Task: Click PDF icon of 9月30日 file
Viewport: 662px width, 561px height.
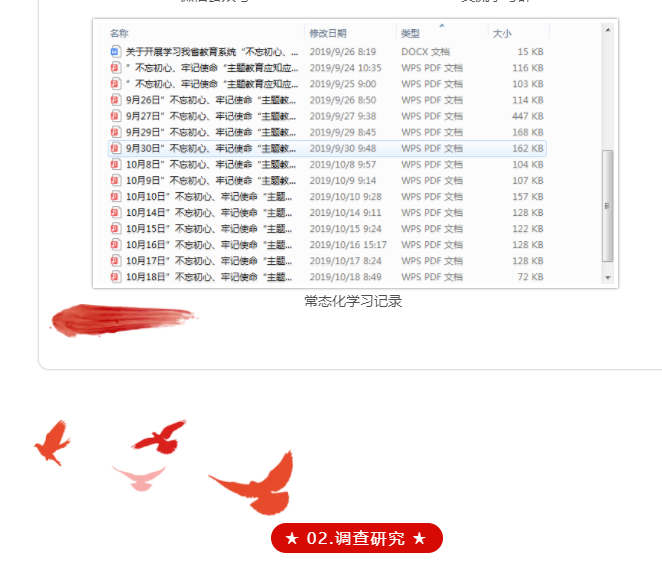Action: [115, 148]
